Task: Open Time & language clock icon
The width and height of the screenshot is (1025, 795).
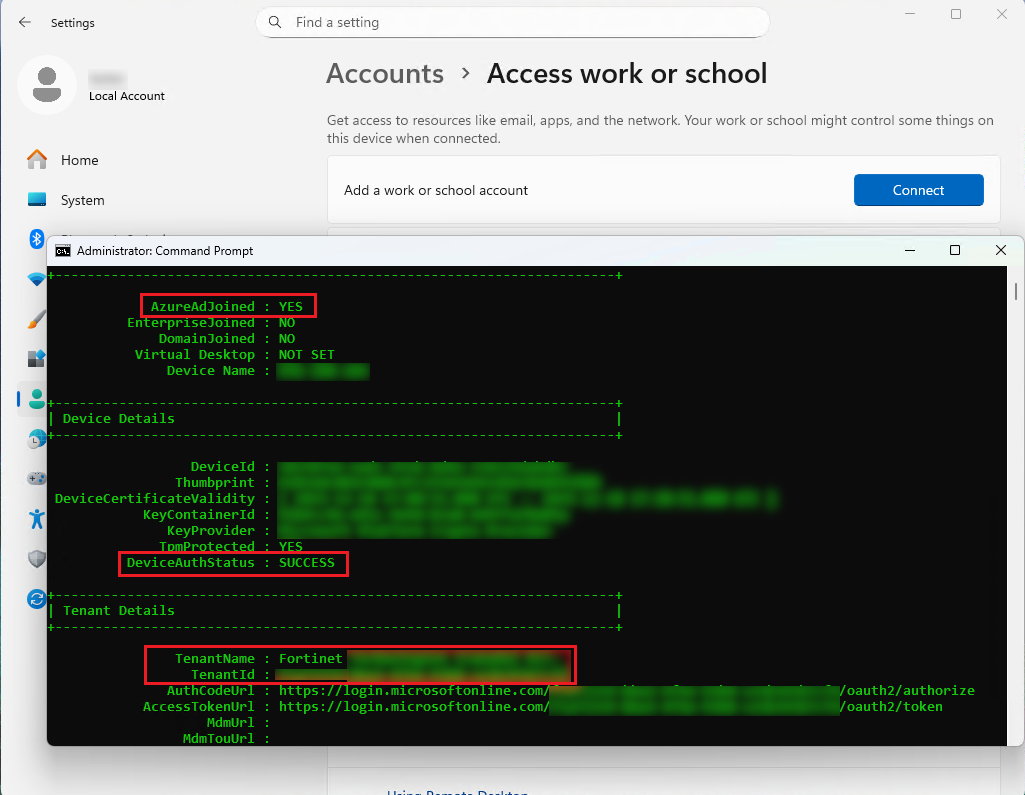Action: pos(36,438)
